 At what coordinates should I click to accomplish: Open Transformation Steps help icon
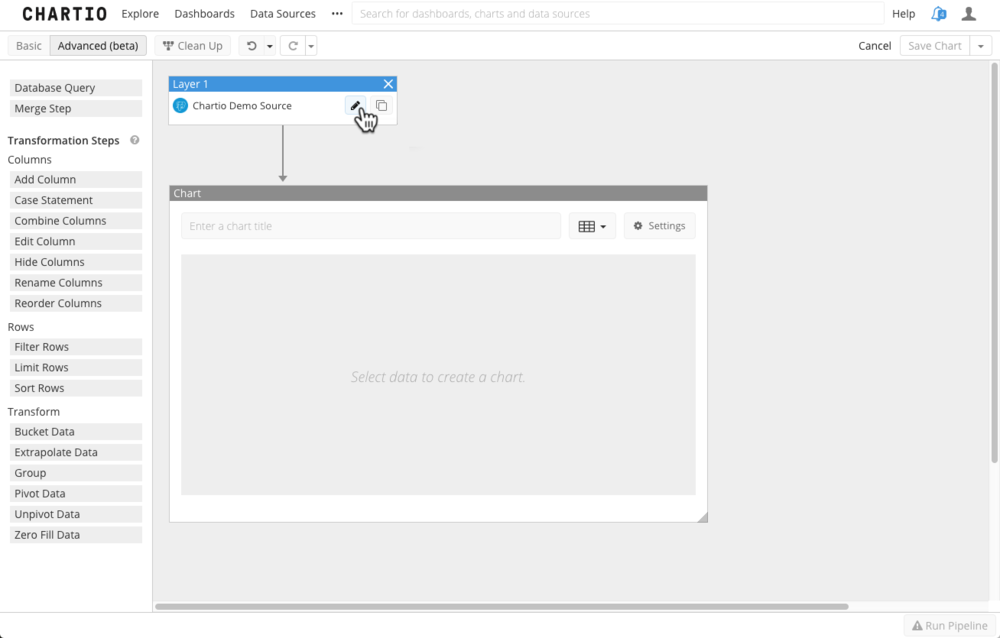135,140
